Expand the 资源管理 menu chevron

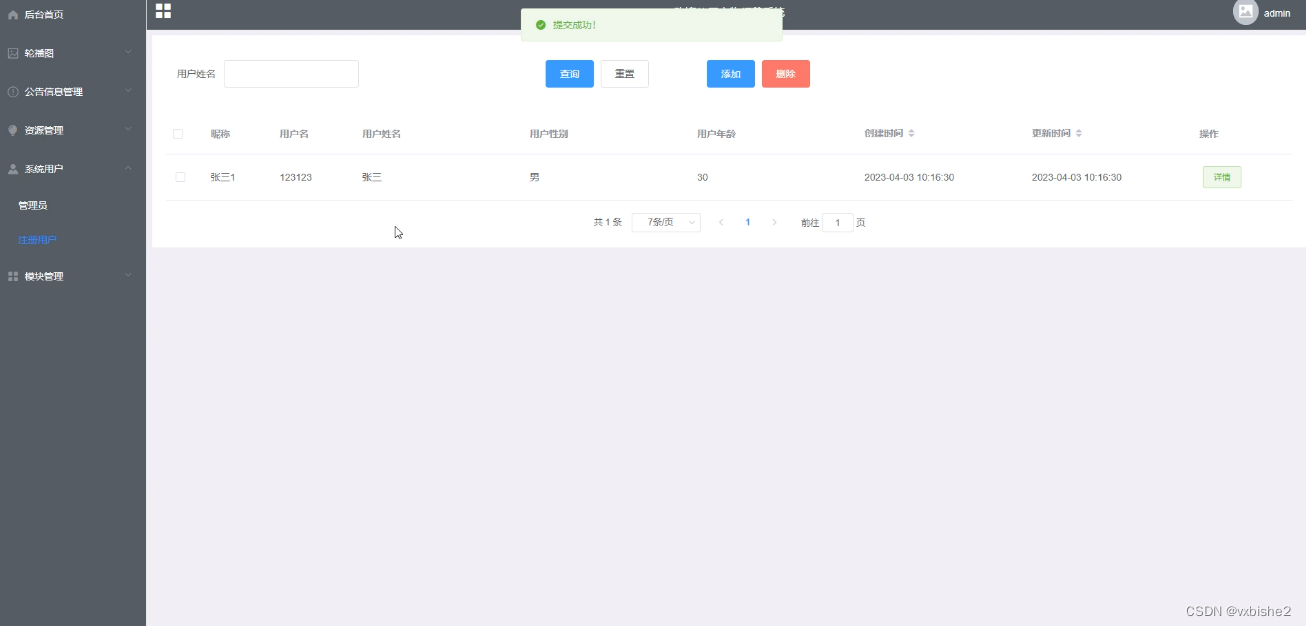(128, 129)
